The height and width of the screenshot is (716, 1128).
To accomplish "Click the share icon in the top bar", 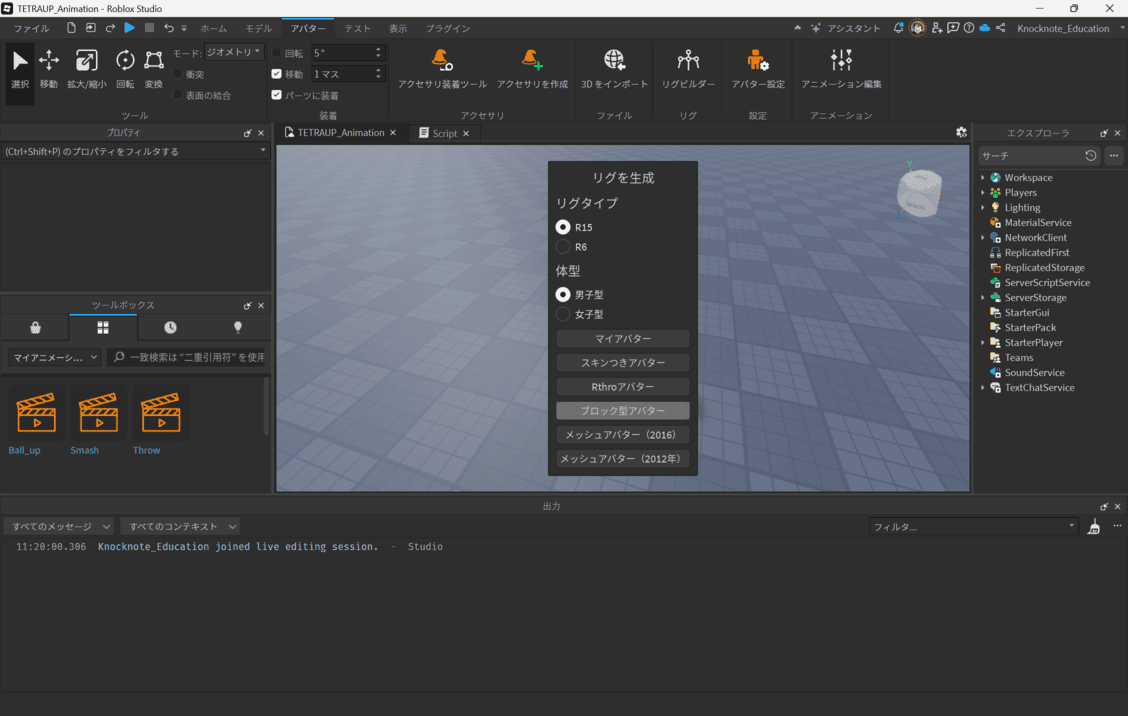I will 1001,28.
